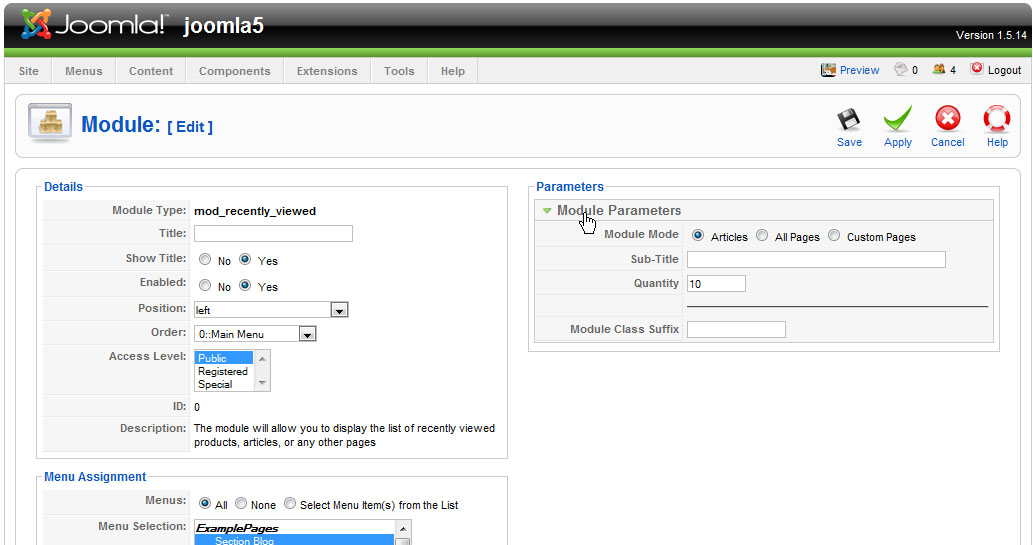Click the logged-in users icon showing 4
1033x545 pixels.
click(939, 69)
